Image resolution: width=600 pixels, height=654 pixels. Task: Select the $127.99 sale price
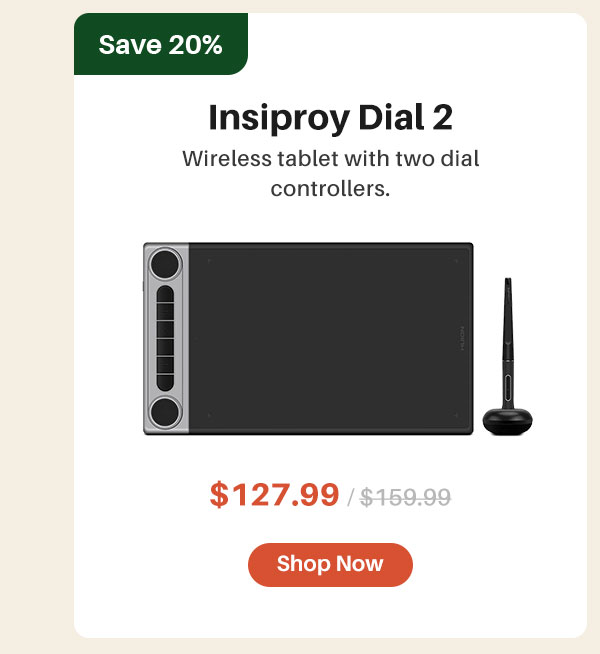pyautogui.click(x=274, y=495)
